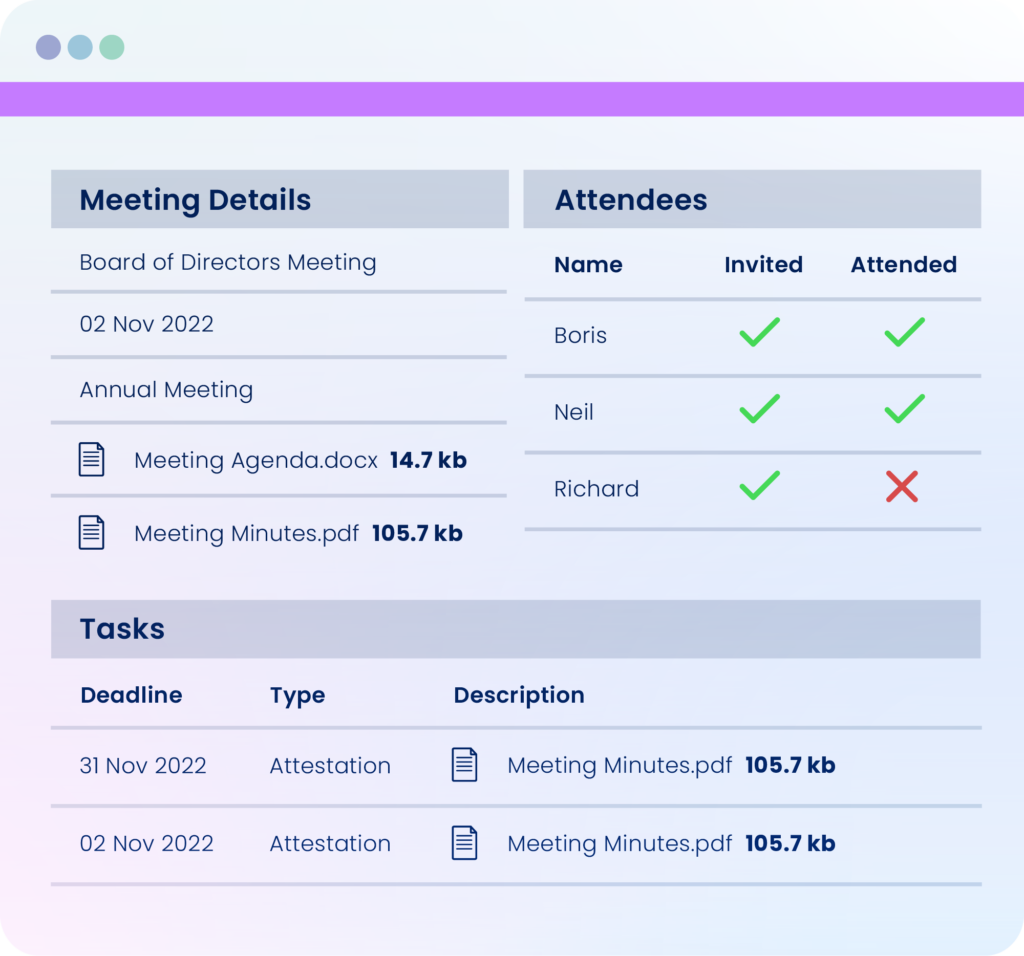The width and height of the screenshot is (1024, 956).
Task: Click the document icon next to Meeting Minutes.pdf in Meeting Details
Action: pos(92,532)
